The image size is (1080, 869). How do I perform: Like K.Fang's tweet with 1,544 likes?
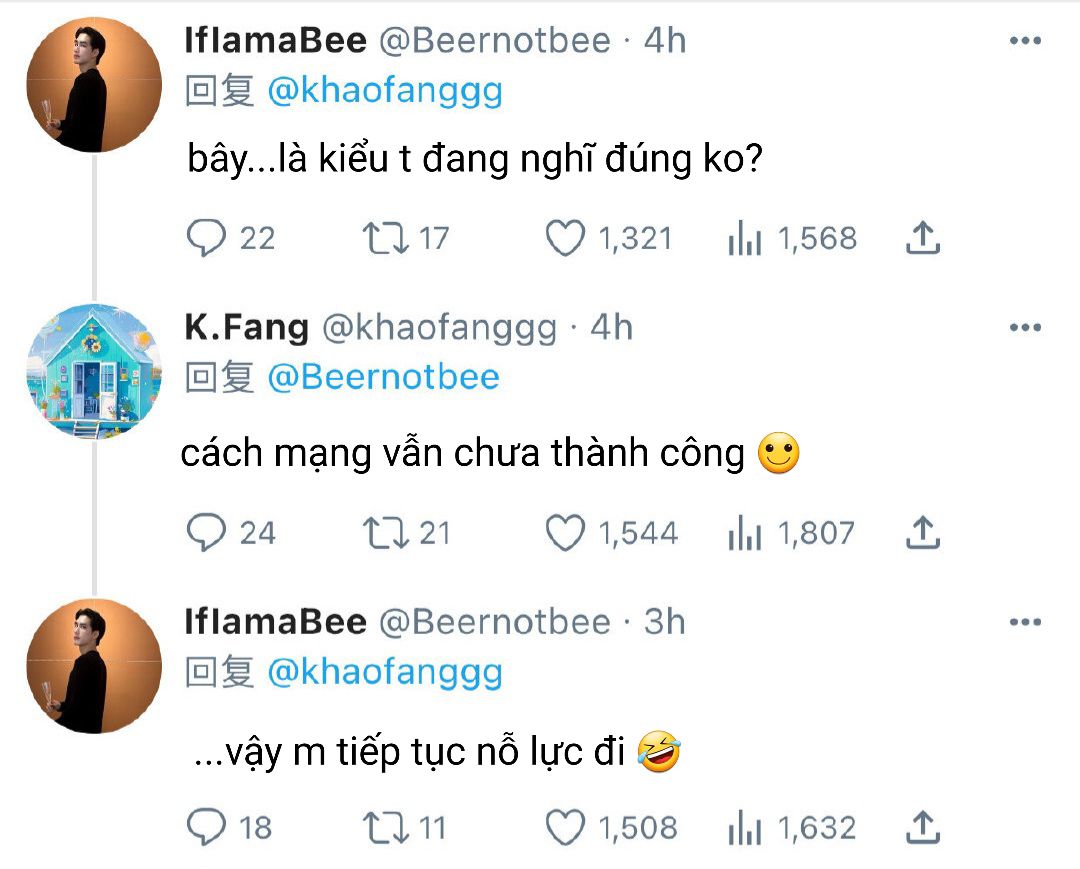tap(565, 532)
